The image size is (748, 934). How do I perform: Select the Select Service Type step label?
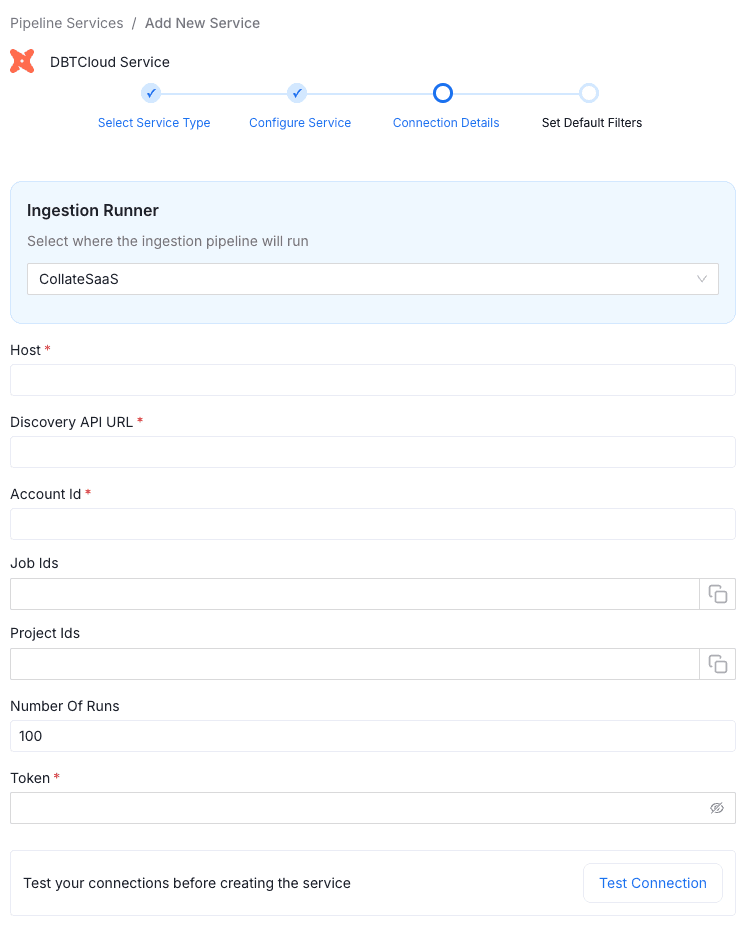pyautogui.click(x=154, y=123)
